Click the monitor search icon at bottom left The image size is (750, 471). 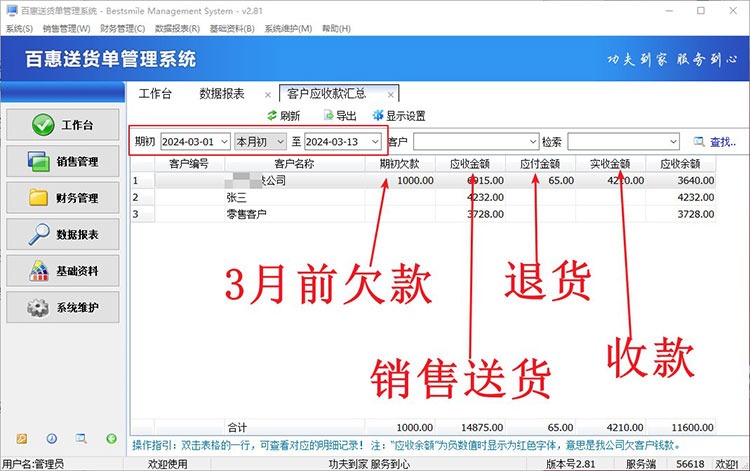81,438
